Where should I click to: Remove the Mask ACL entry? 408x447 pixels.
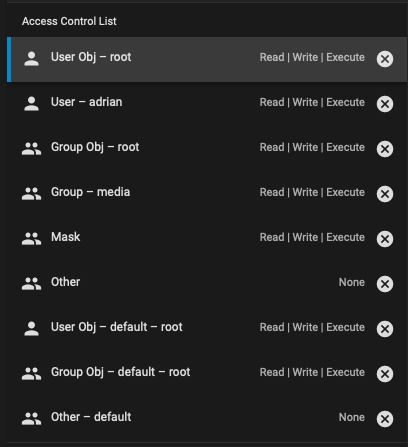[385, 239]
